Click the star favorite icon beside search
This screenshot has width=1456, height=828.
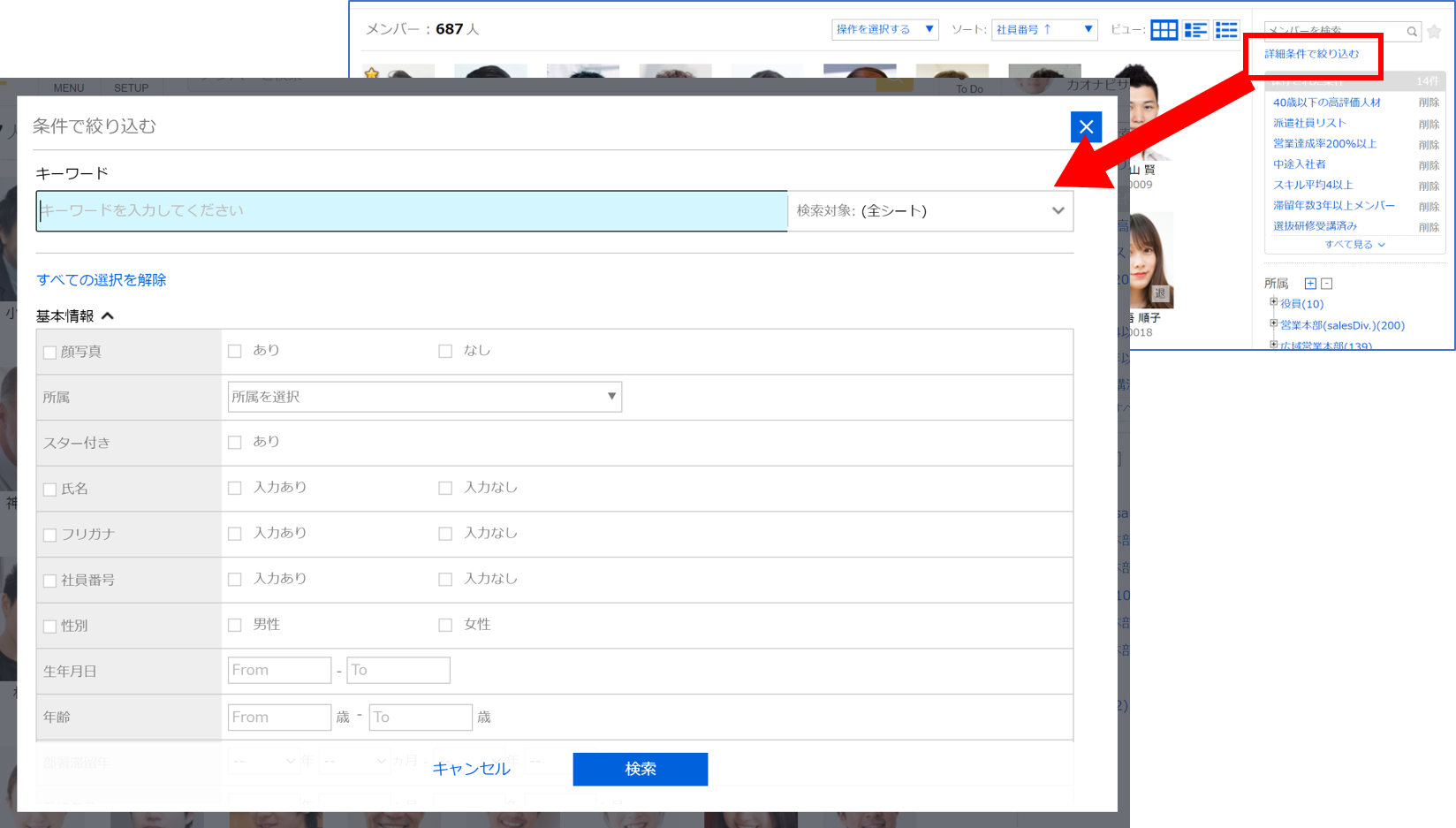1434,32
